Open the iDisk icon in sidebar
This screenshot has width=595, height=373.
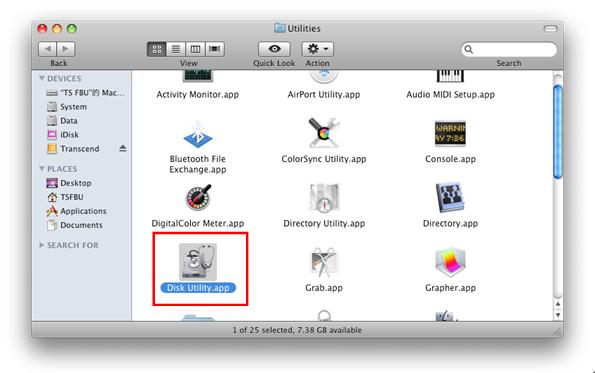pyautogui.click(x=52, y=135)
